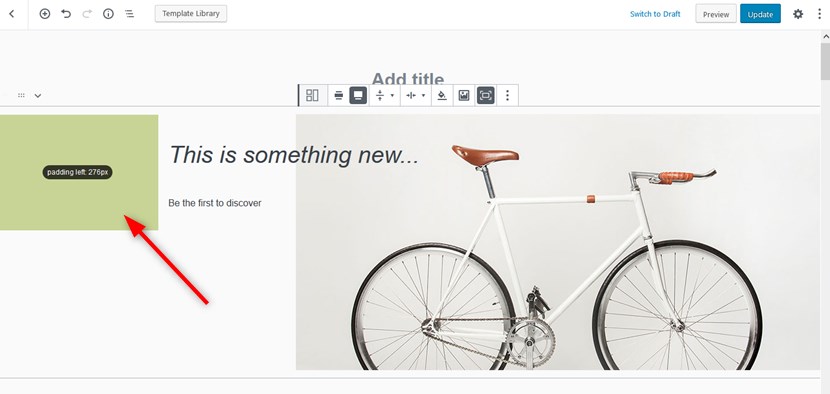
Task: Click the Add title field
Action: [408, 78]
